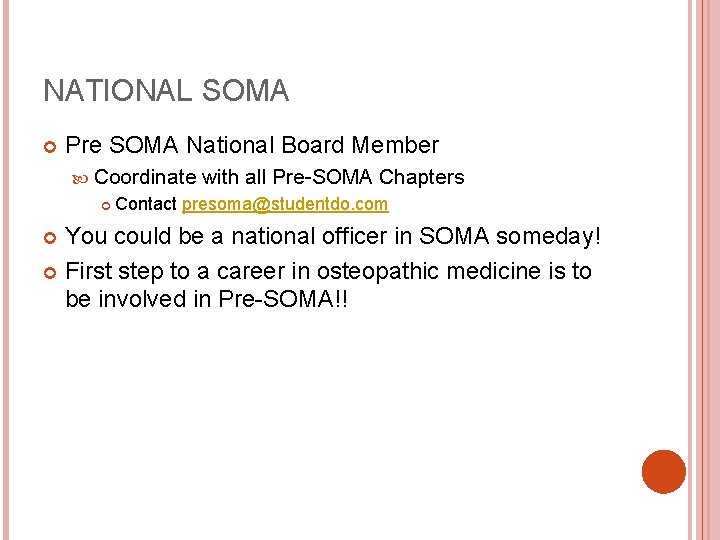Place the cursor in 'Coordinate with all Pre-SOMA'

(234, 178)
